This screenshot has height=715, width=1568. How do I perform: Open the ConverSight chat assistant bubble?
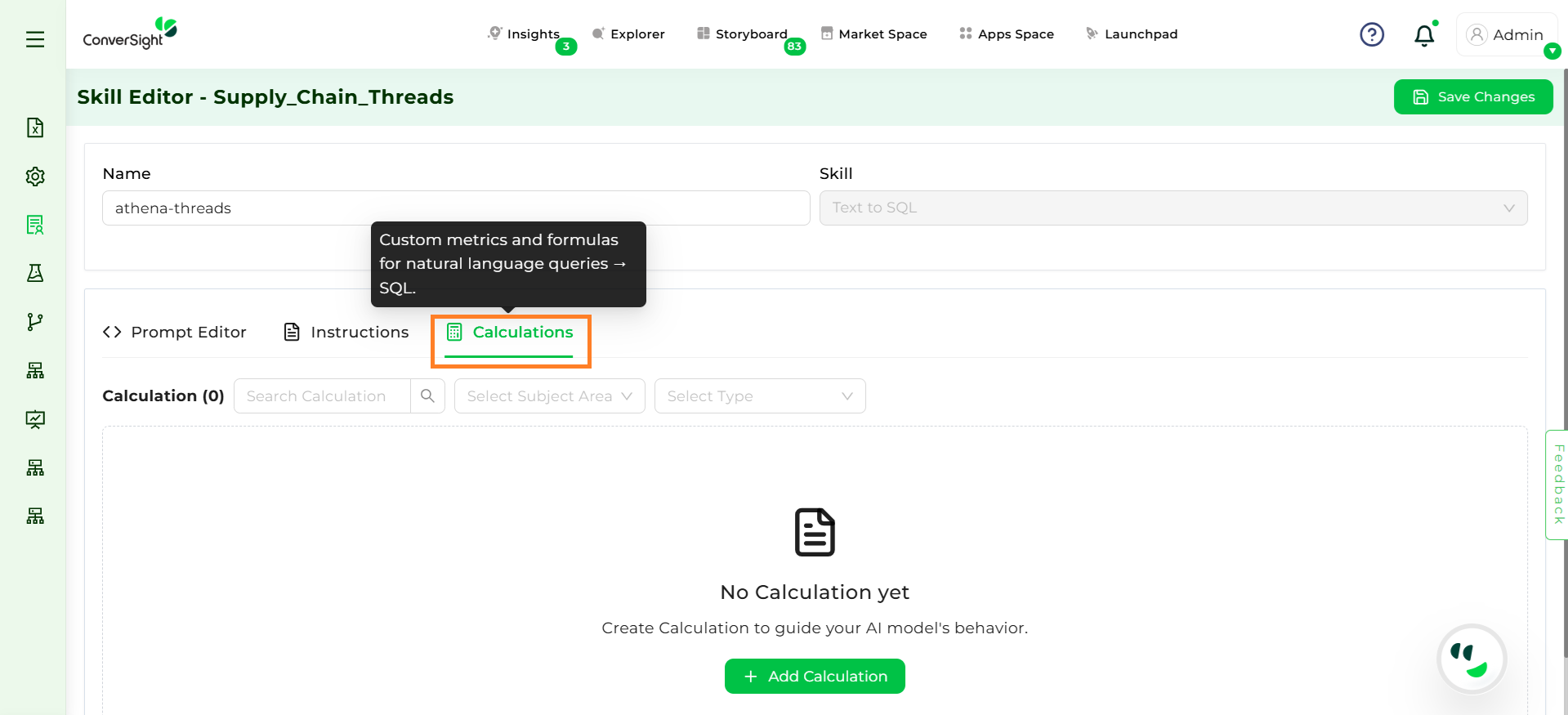(1471, 659)
